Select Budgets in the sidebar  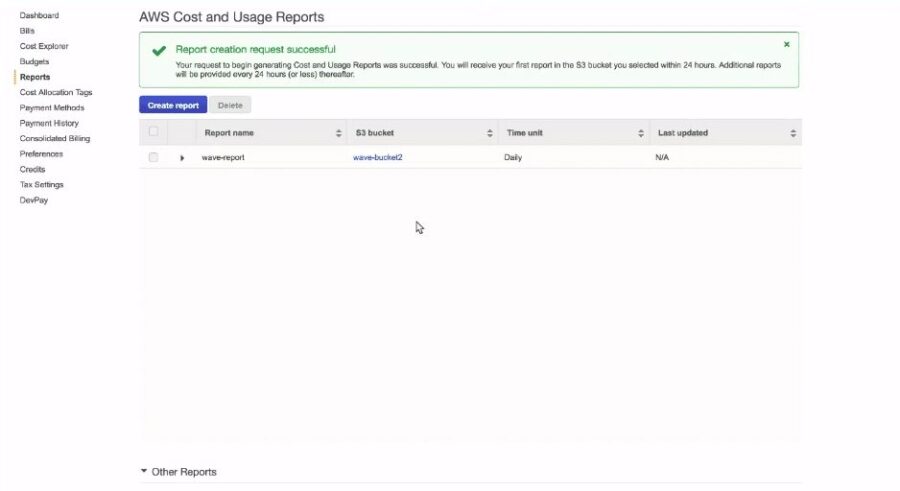(x=34, y=61)
